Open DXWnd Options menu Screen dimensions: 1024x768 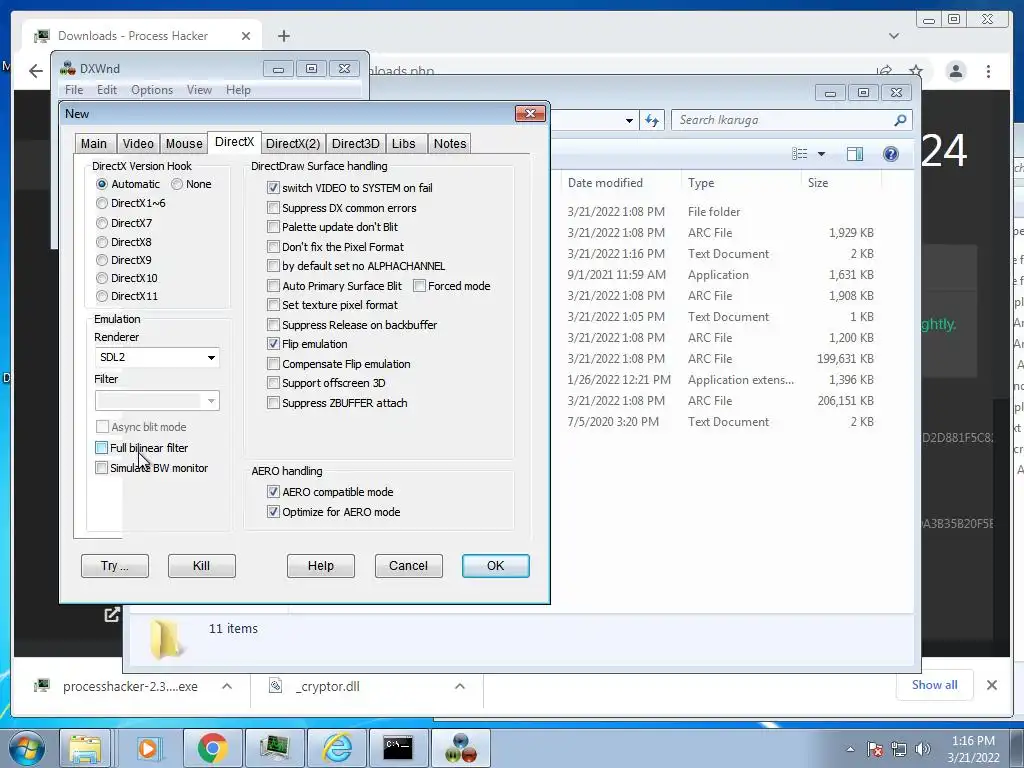pos(152,90)
